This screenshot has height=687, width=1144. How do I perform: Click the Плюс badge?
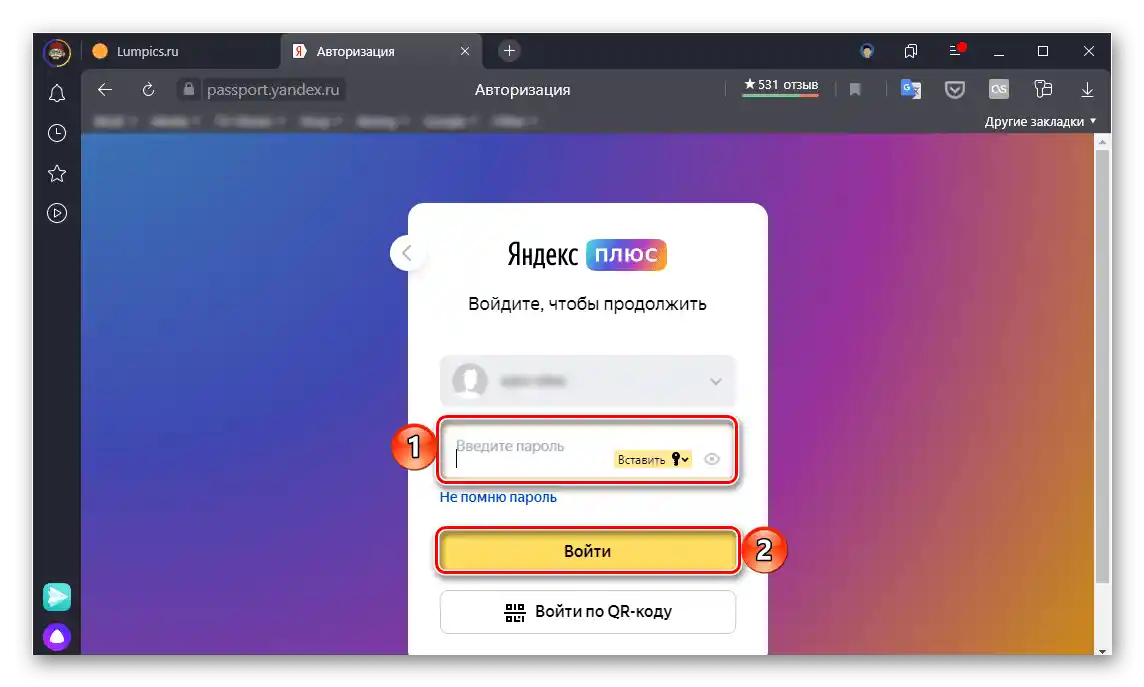coord(626,255)
